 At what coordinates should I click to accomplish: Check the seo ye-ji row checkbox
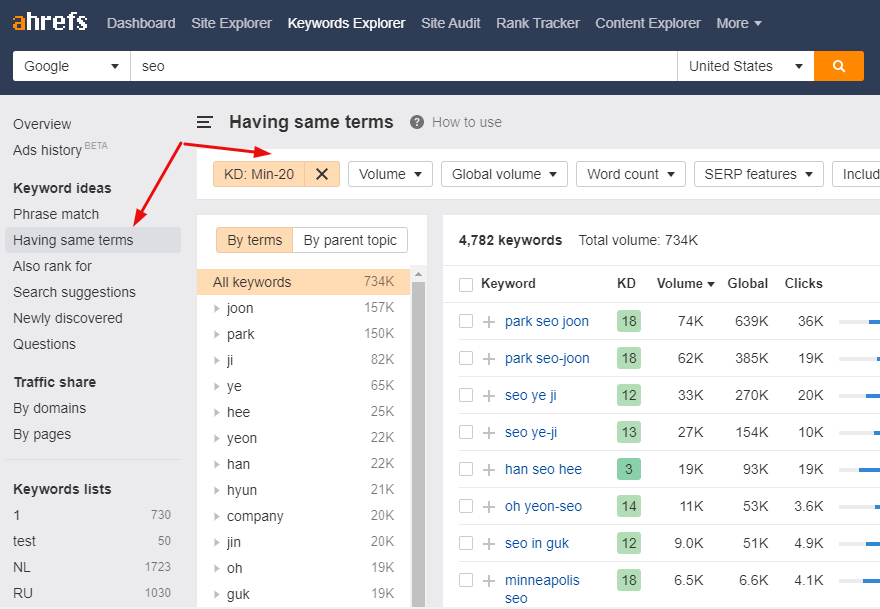[466, 432]
